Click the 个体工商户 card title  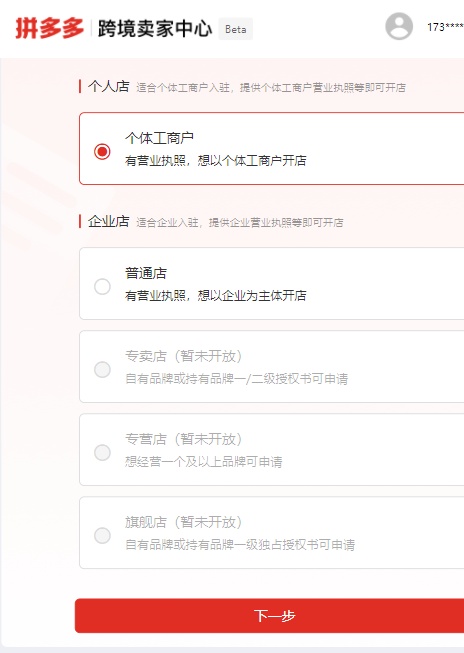point(159,138)
